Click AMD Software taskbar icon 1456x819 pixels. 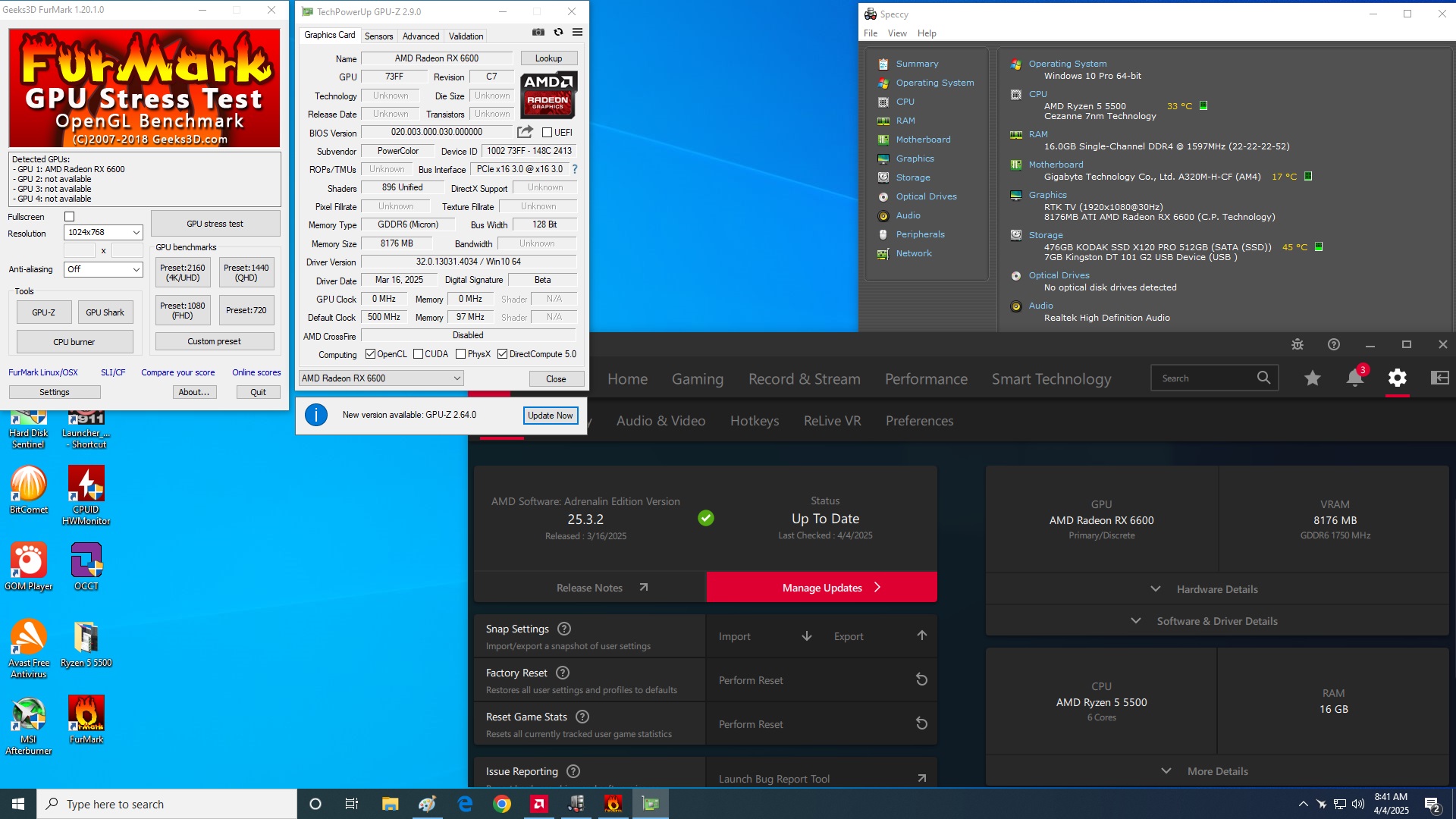click(539, 804)
